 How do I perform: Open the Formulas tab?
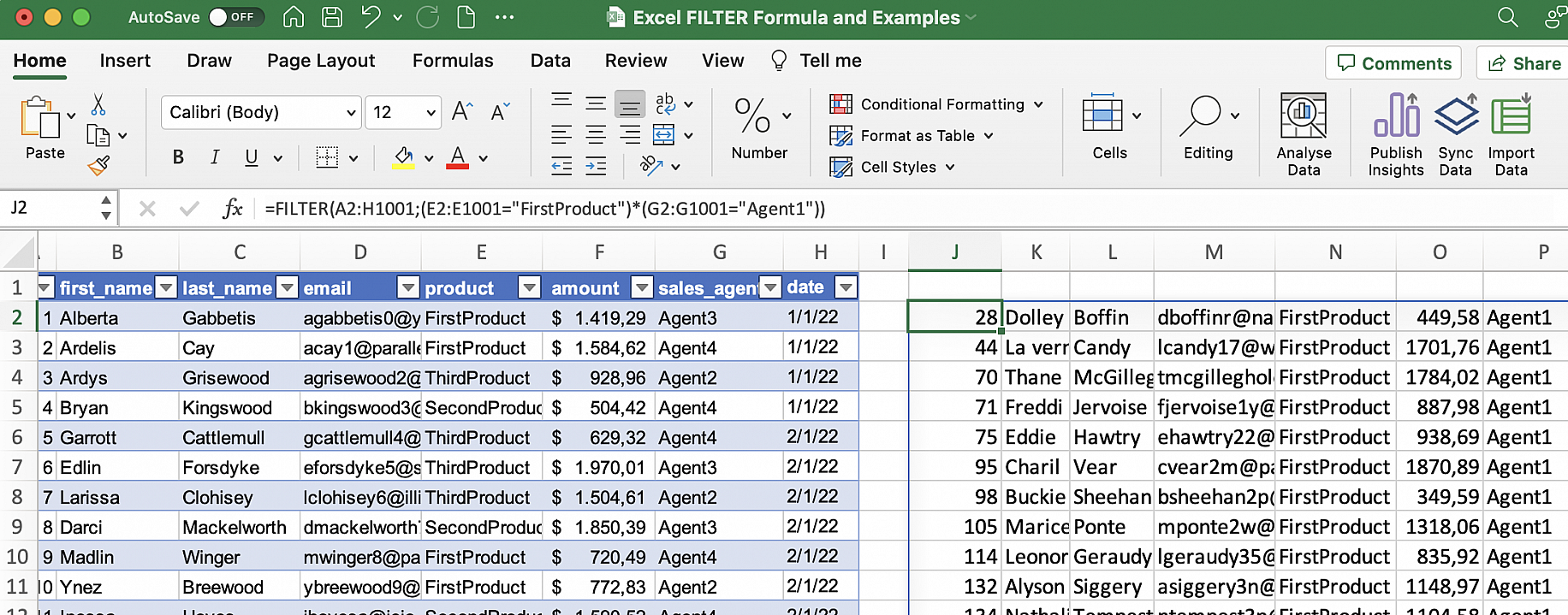(x=453, y=61)
